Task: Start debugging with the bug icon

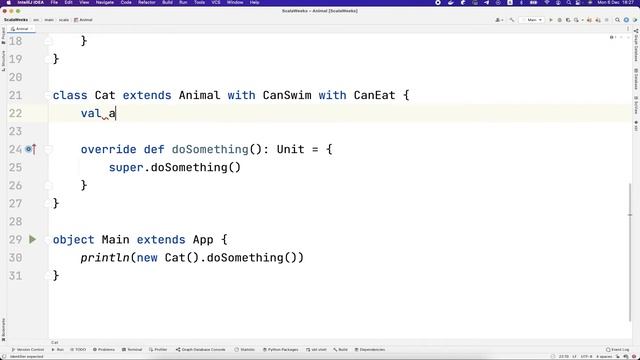Action: click(560, 20)
